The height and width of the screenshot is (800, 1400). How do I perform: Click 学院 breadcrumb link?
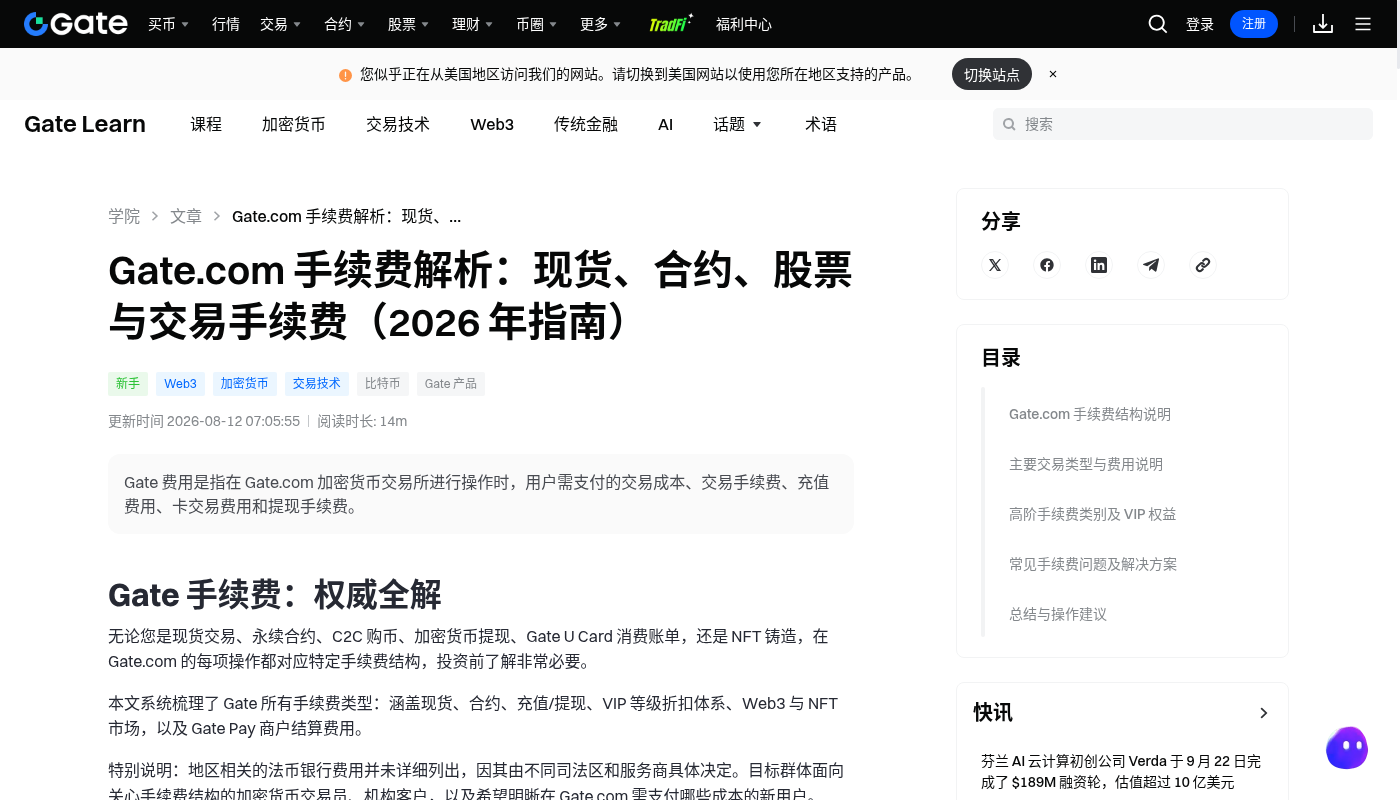(x=125, y=216)
